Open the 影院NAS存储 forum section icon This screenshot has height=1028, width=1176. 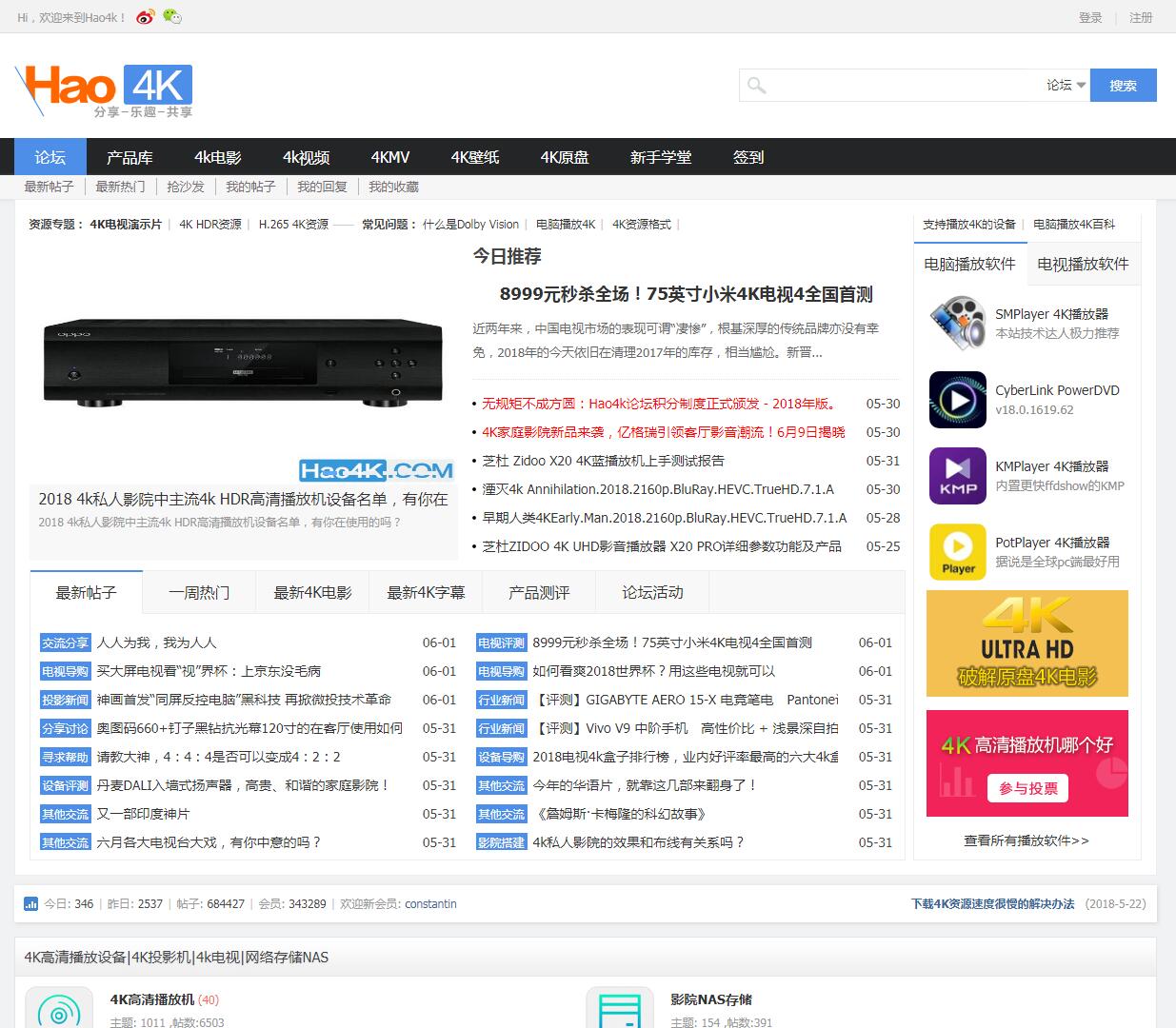[x=620, y=1007]
